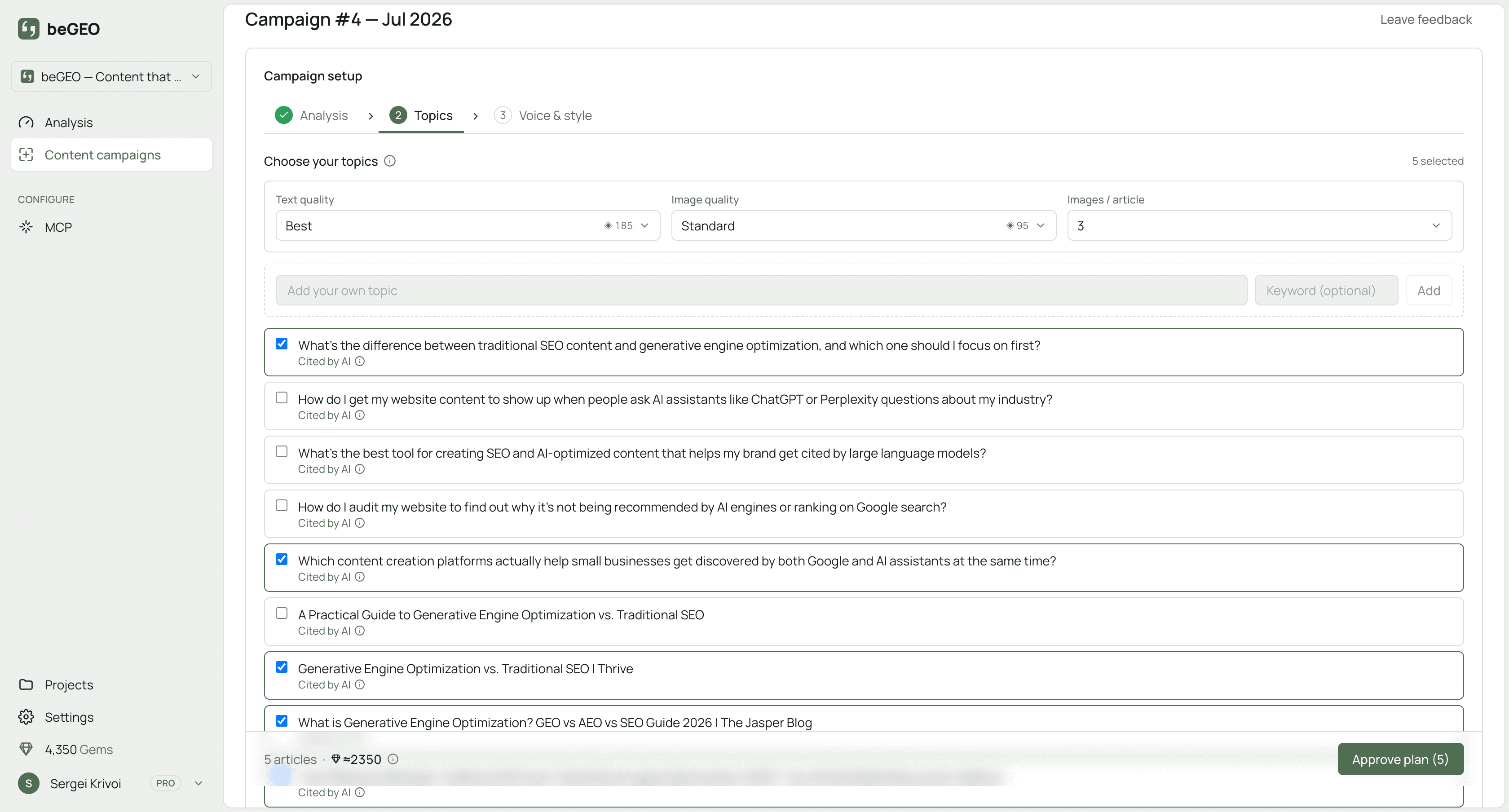This screenshot has height=812, width=1509.
Task: Click the gem icon in the bottom bar cost estimate
Action: (x=335, y=759)
